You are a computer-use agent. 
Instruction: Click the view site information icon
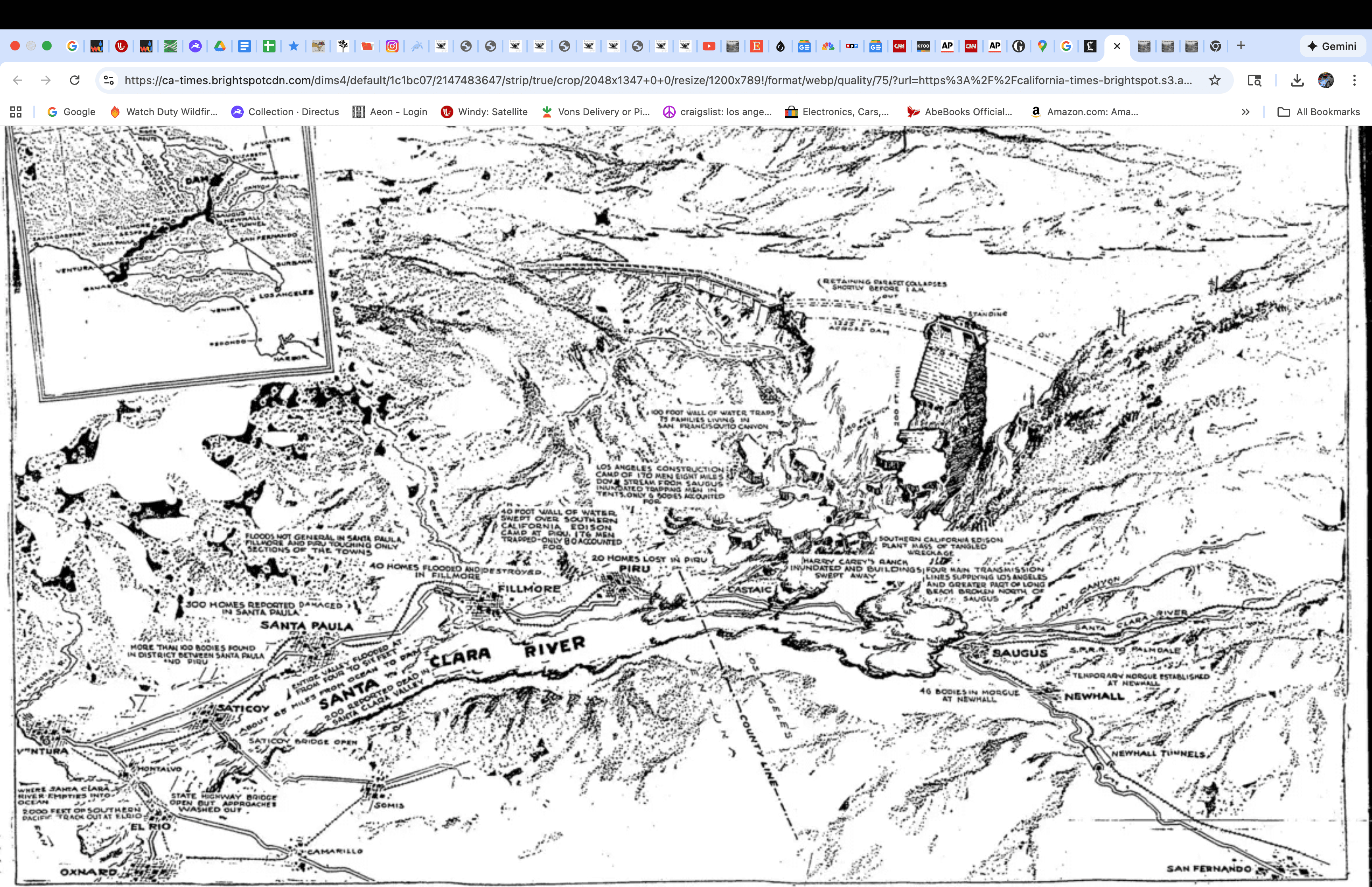point(109,80)
